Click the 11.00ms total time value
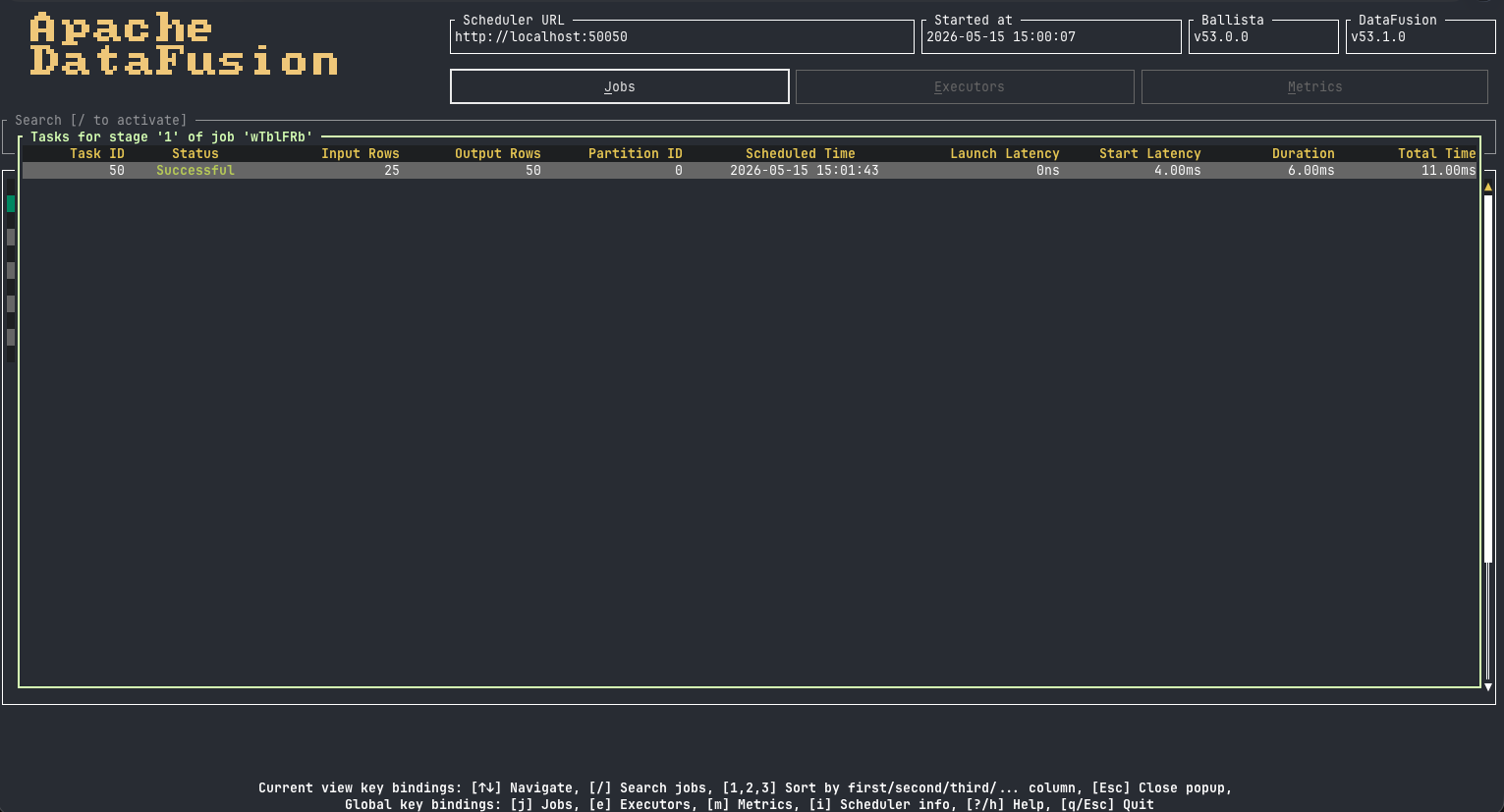This screenshot has height=812, width=1504. 1449,170
